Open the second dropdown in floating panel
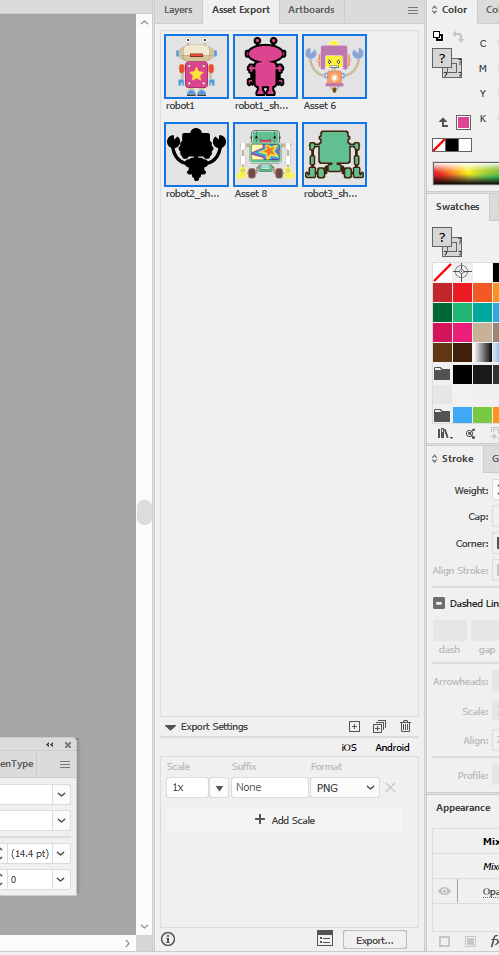Viewport: 499px width, 955px height. (x=62, y=820)
